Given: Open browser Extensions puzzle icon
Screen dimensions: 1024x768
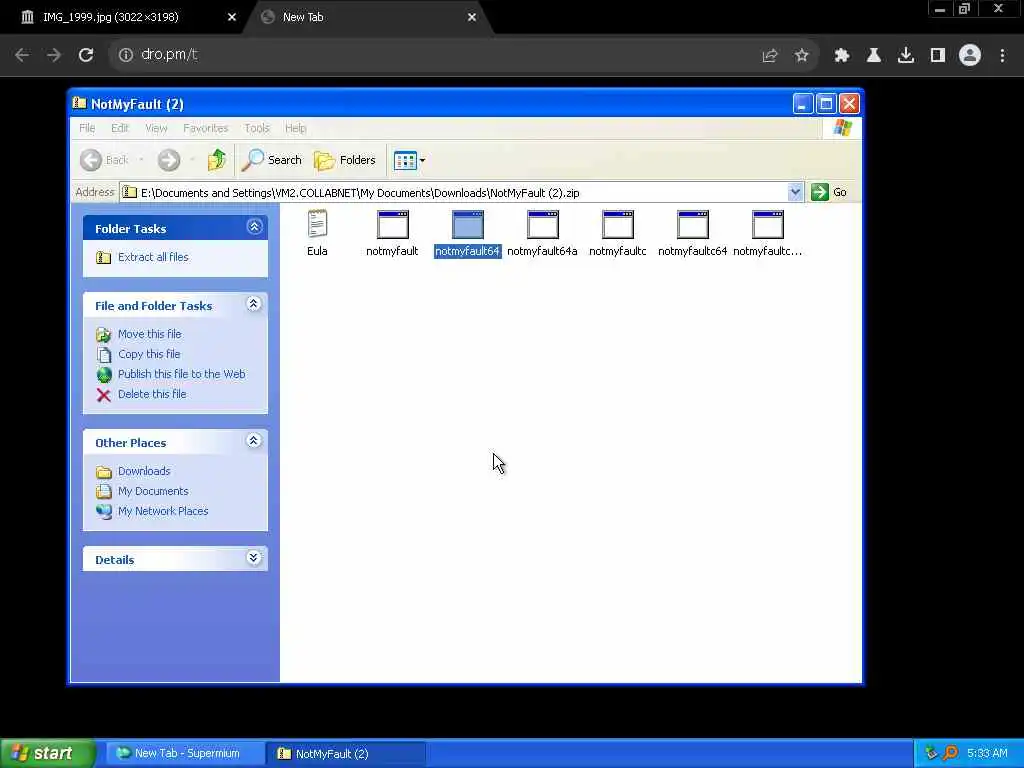Looking at the screenshot, I should [x=842, y=56].
